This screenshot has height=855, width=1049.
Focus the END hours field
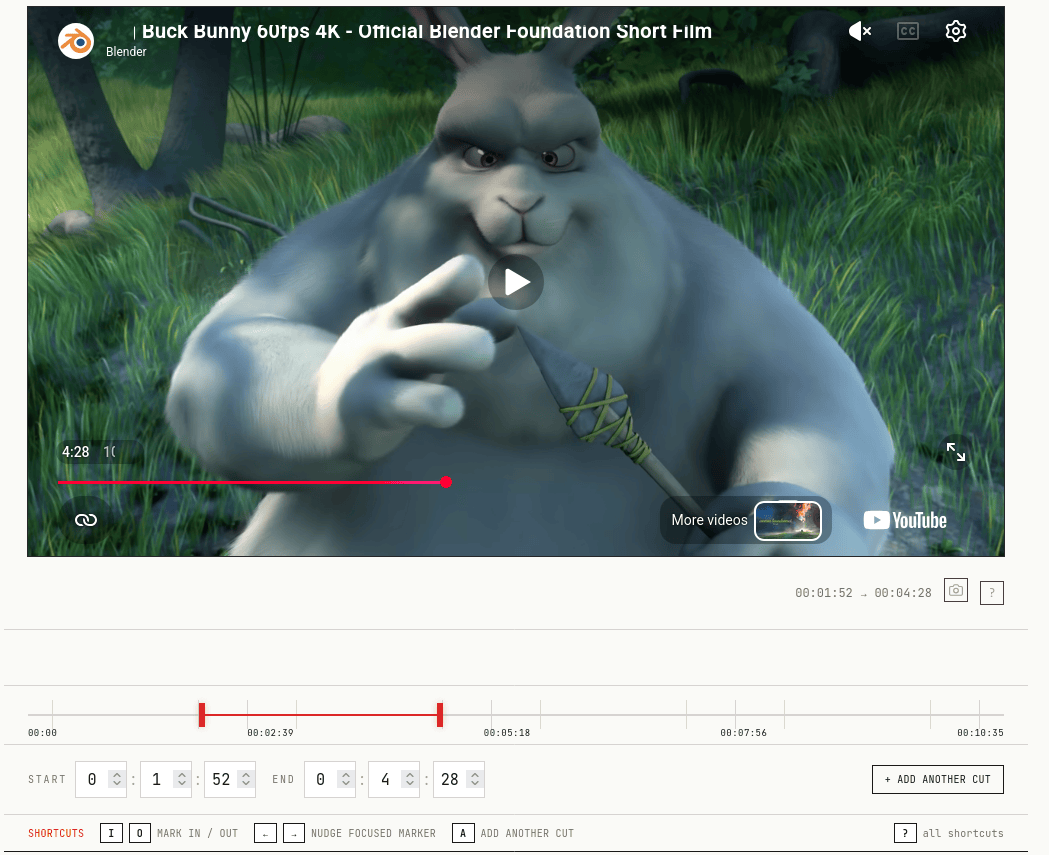coord(330,779)
